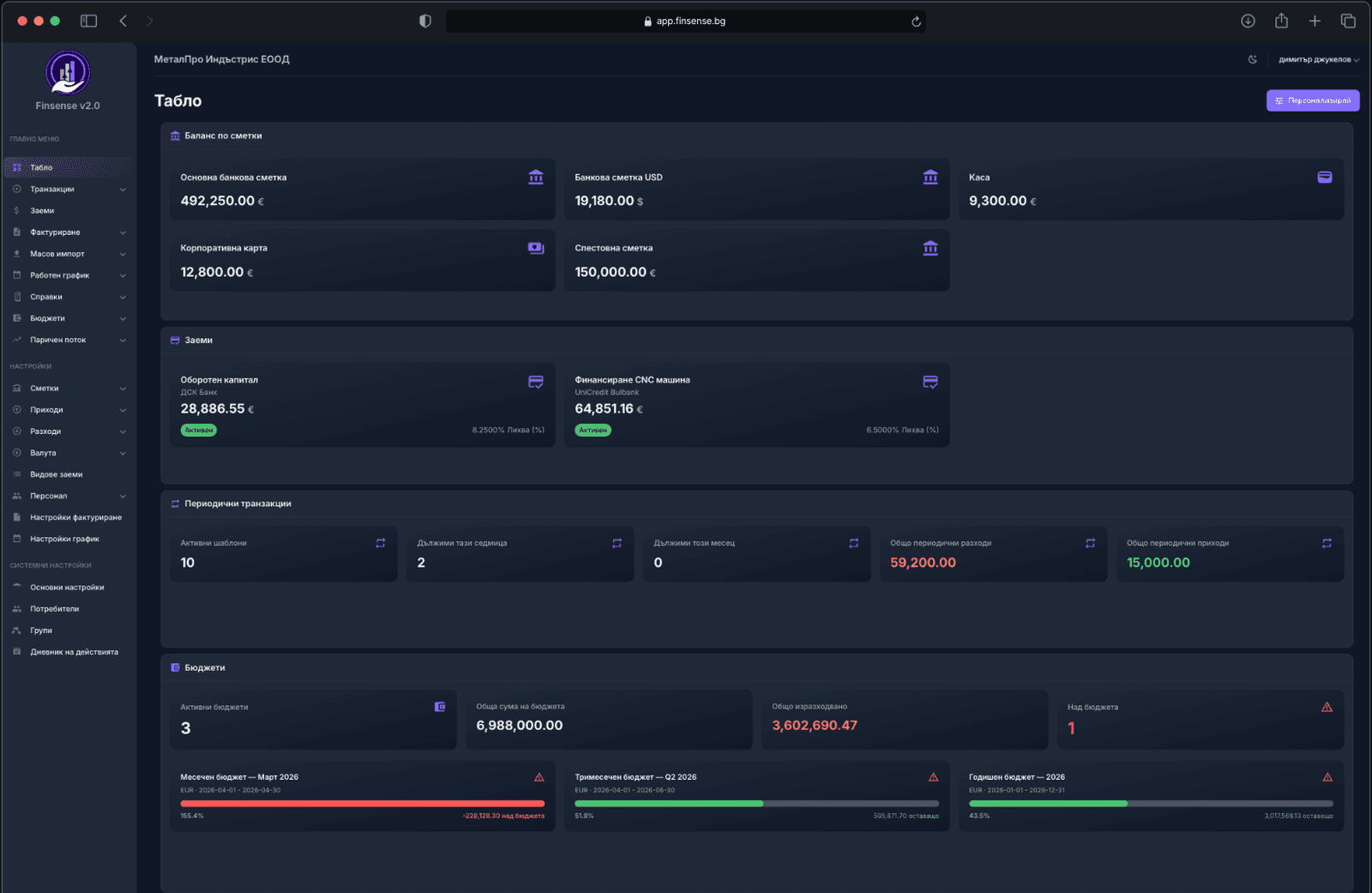
Task: Click the Дължими този месец repeat icon
Action: 853,543
